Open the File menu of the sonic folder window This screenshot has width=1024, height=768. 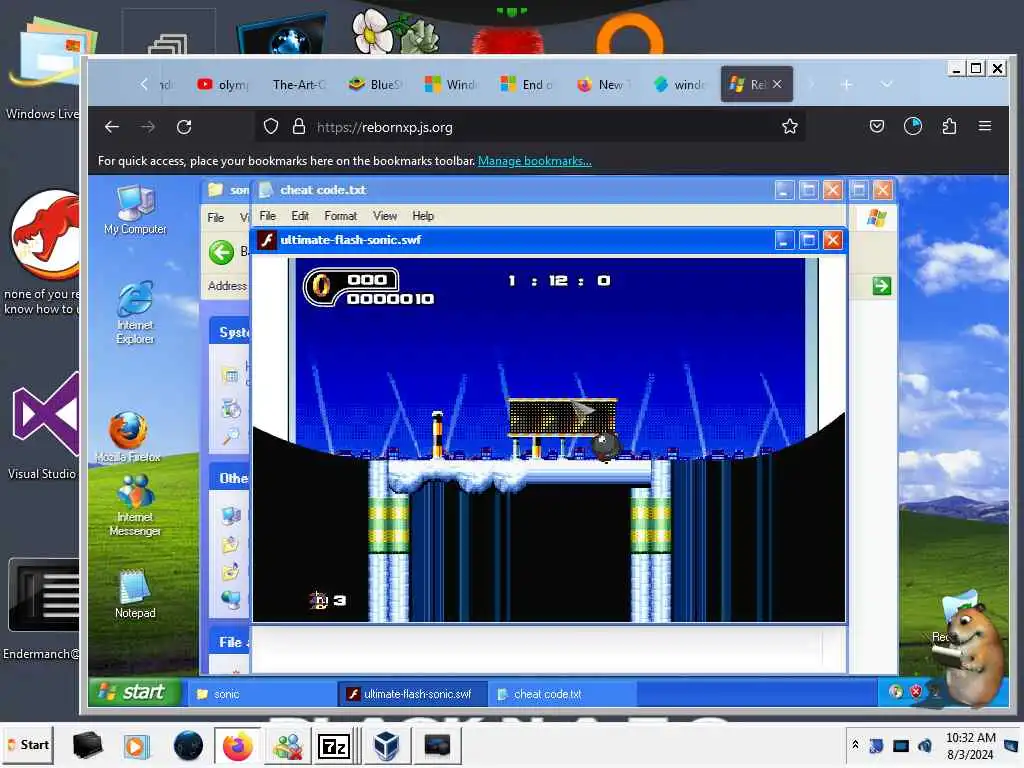click(216, 217)
